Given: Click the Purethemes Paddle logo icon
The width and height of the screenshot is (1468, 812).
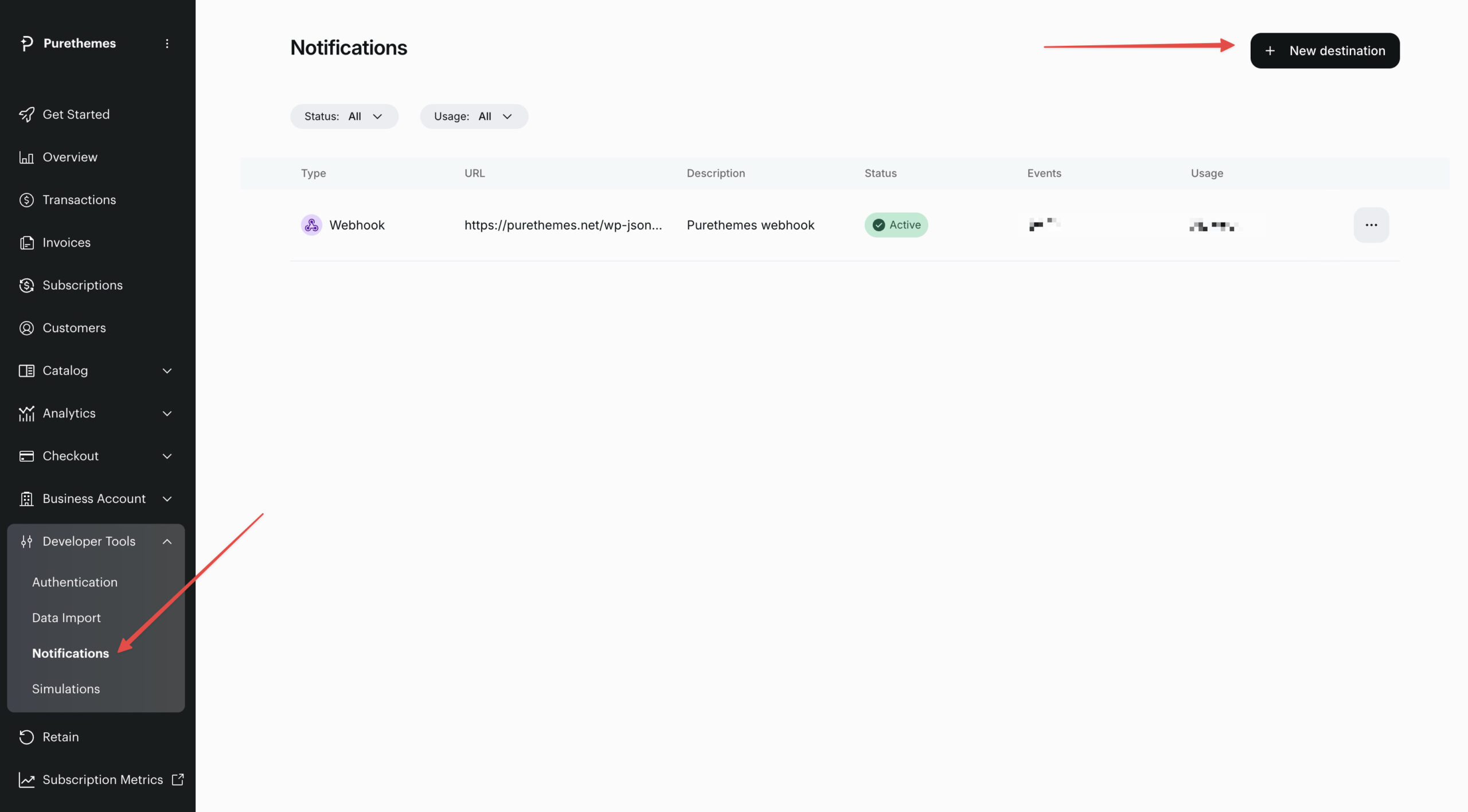Looking at the screenshot, I should pos(26,44).
